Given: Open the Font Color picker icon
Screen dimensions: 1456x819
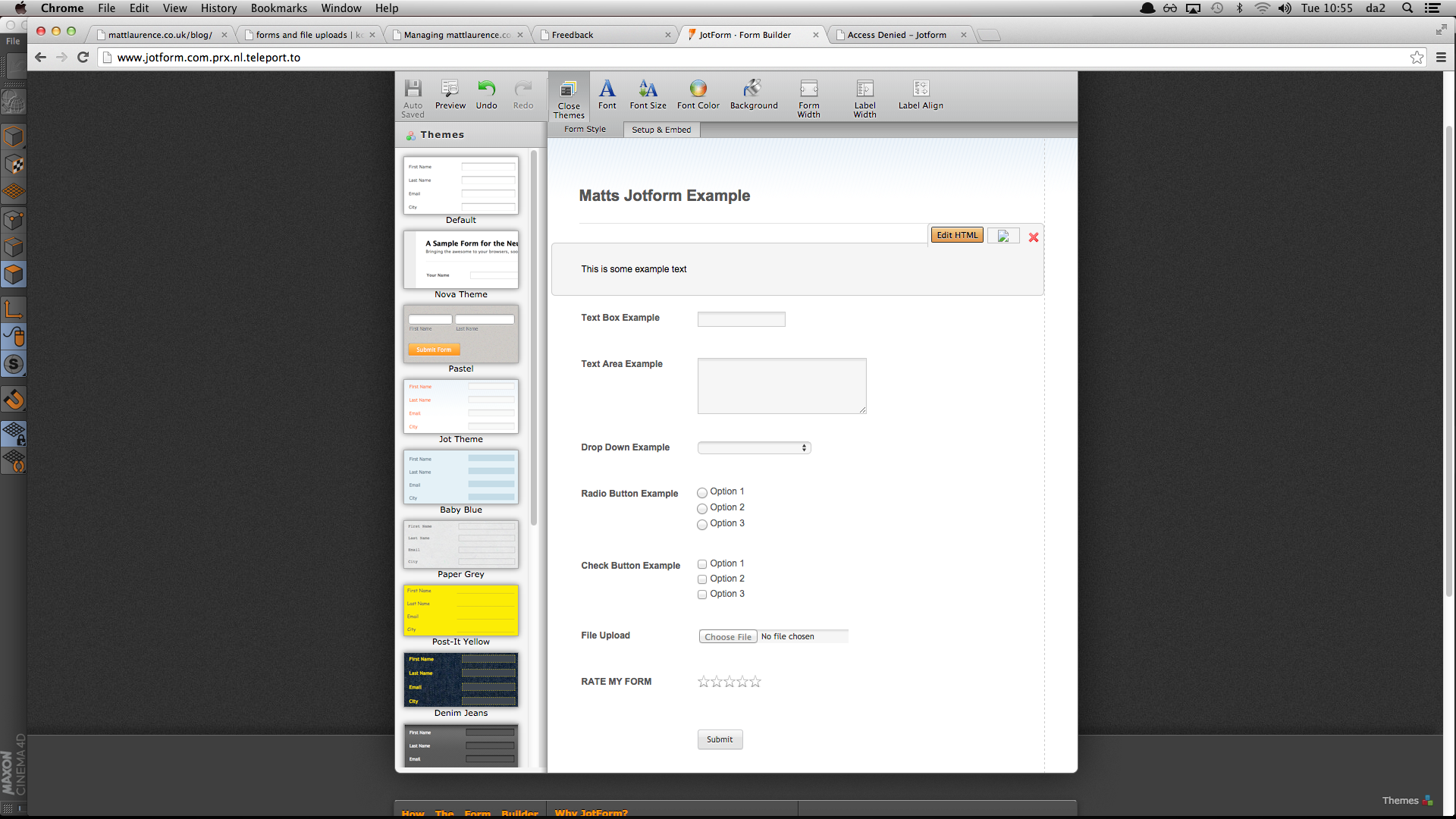Looking at the screenshot, I should [698, 89].
